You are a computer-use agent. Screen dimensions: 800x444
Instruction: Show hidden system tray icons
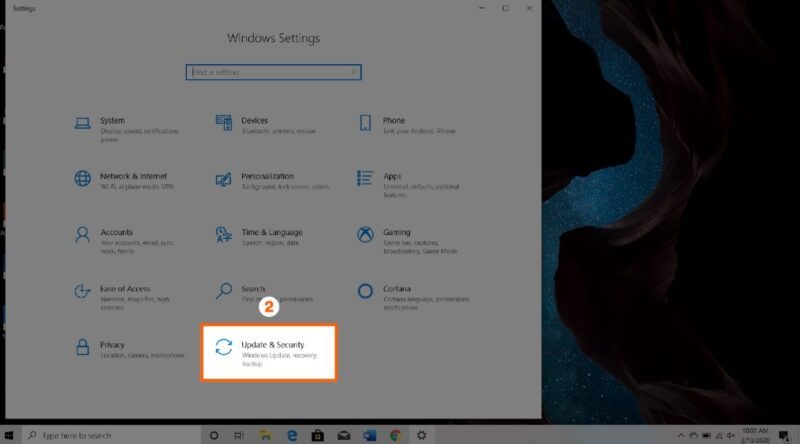(x=681, y=436)
